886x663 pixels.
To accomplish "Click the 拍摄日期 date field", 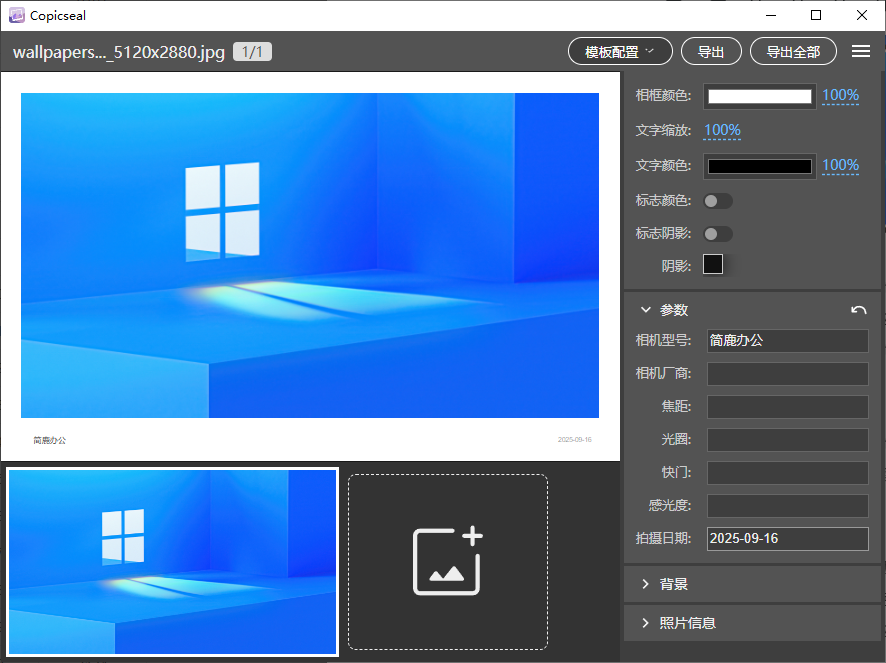I will point(787,539).
